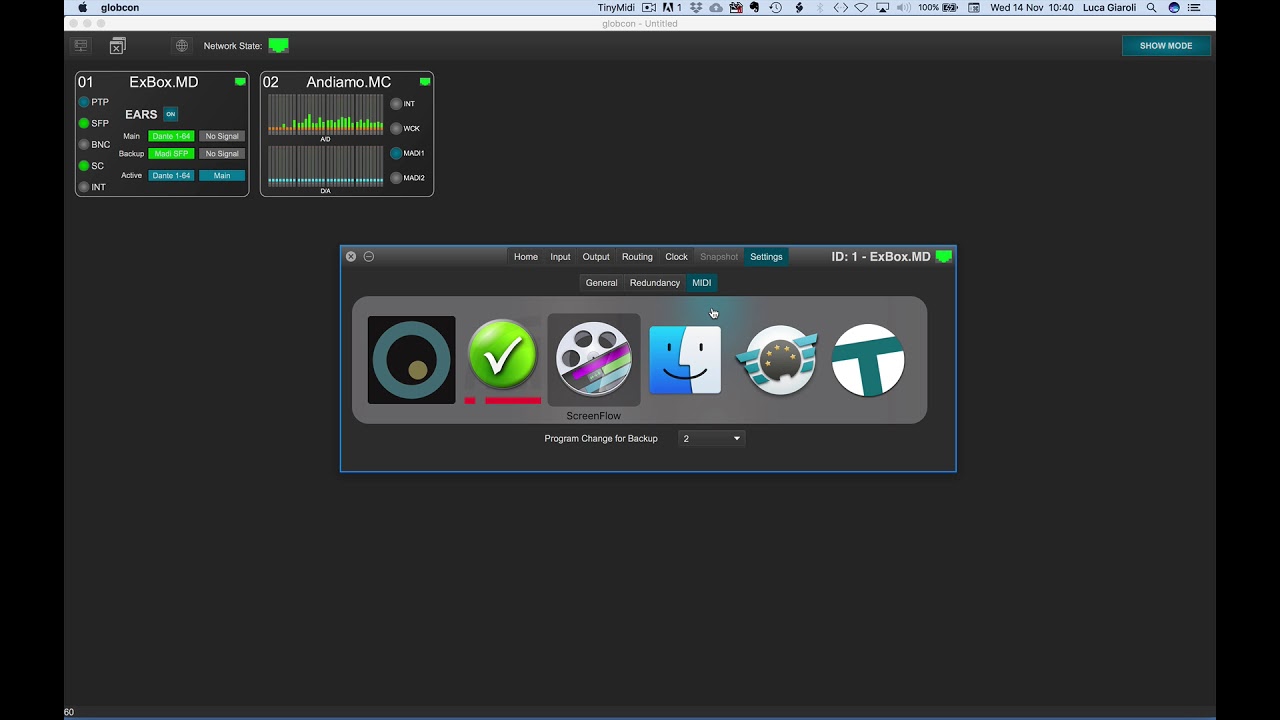1280x720 pixels.
Task: Switch to the Routing tab
Action: pyautogui.click(x=637, y=257)
